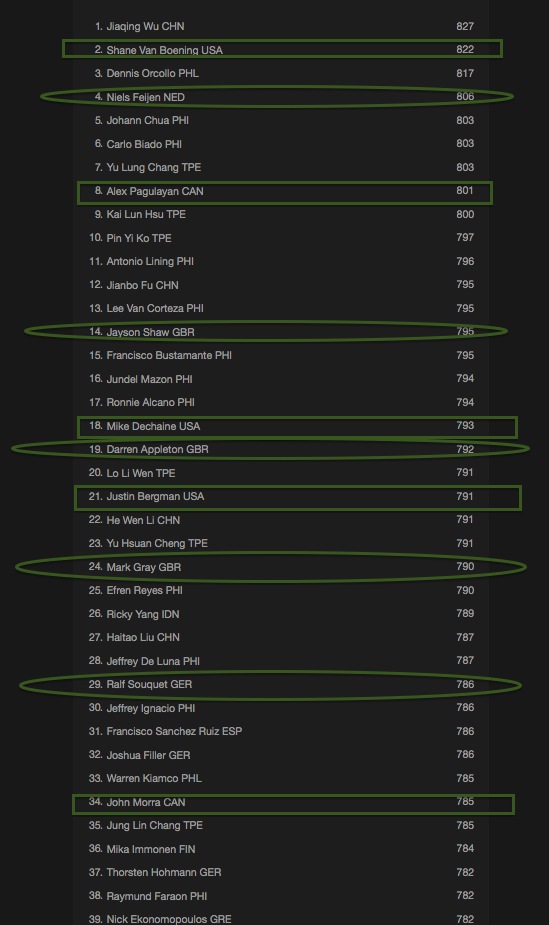The width and height of the screenshot is (549, 925).
Task: Click Mika Immonen FIN name
Action: point(150,849)
